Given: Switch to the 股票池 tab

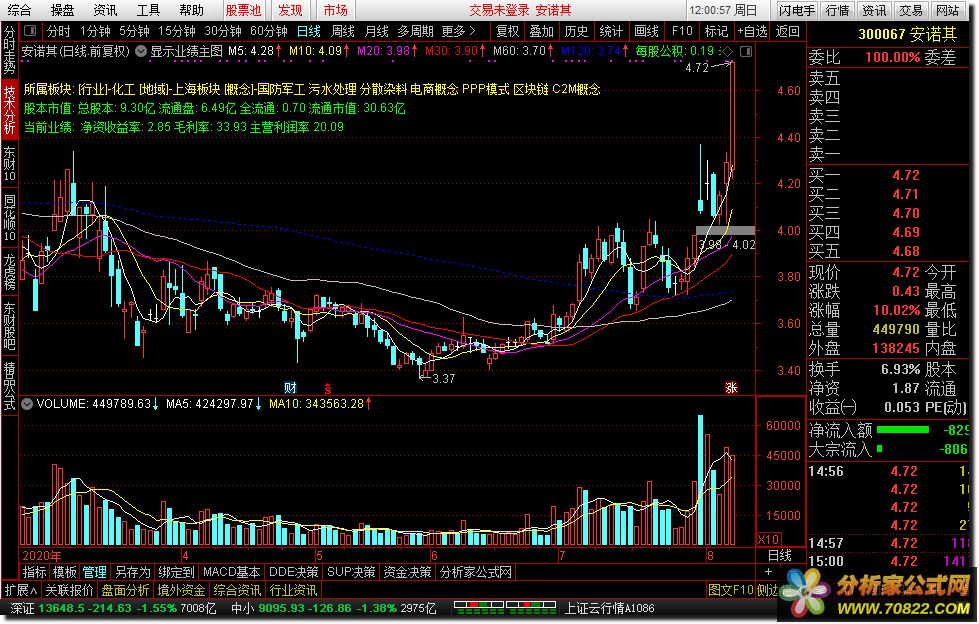Looking at the screenshot, I should coord(244,10).
